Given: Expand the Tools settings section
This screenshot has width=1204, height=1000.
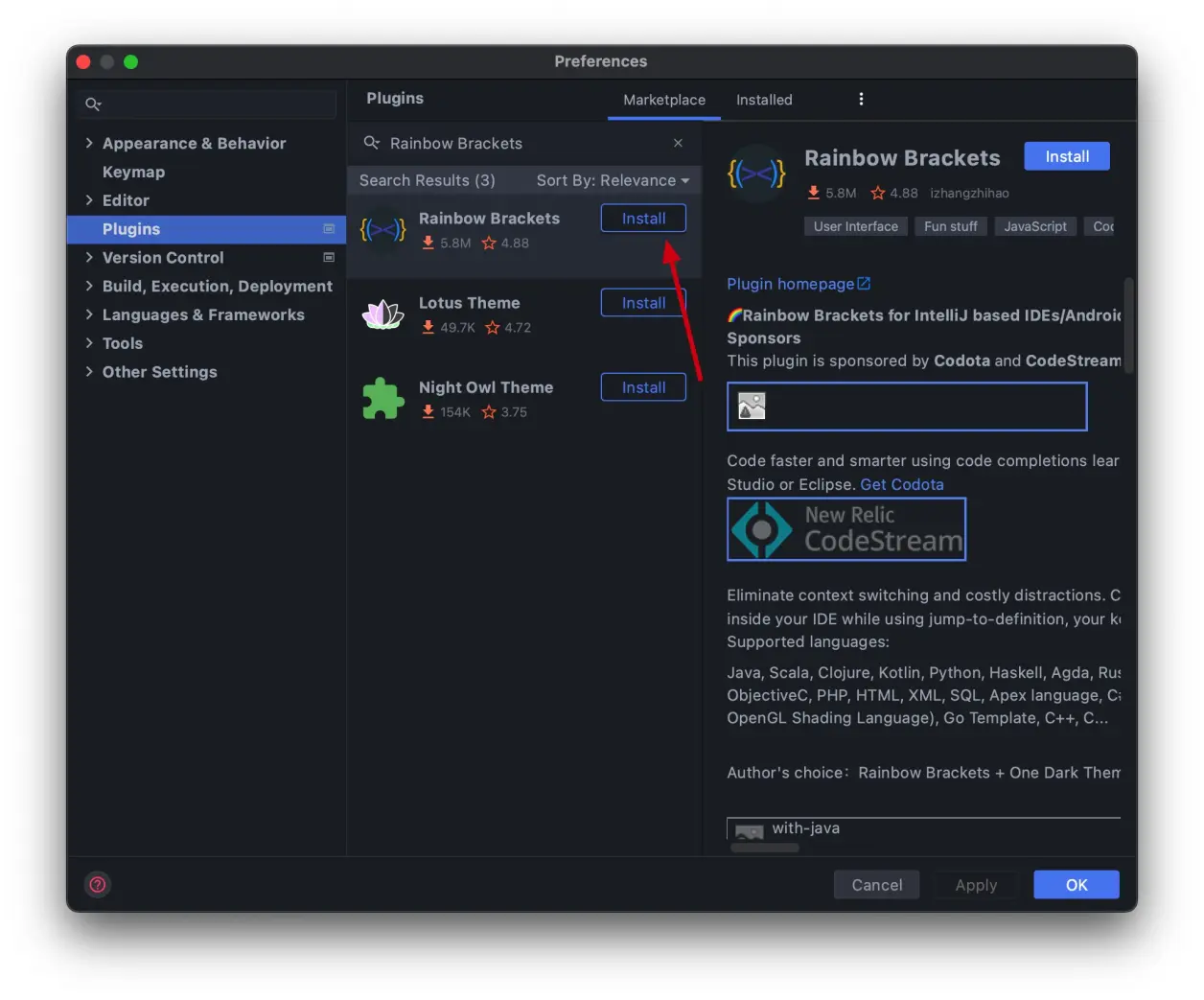Looking at the screenshot, I should tap(89, 343).
